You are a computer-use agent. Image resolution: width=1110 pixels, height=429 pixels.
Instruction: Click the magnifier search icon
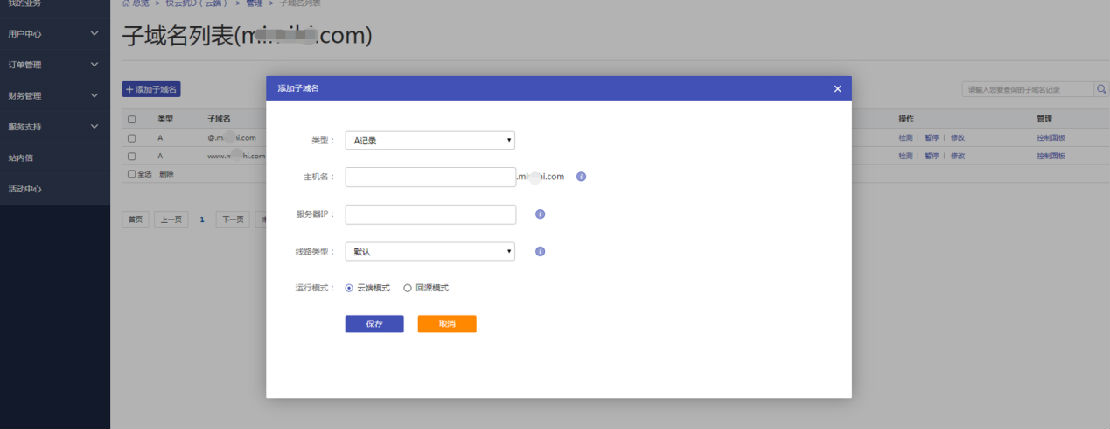tap(1101, 89)
